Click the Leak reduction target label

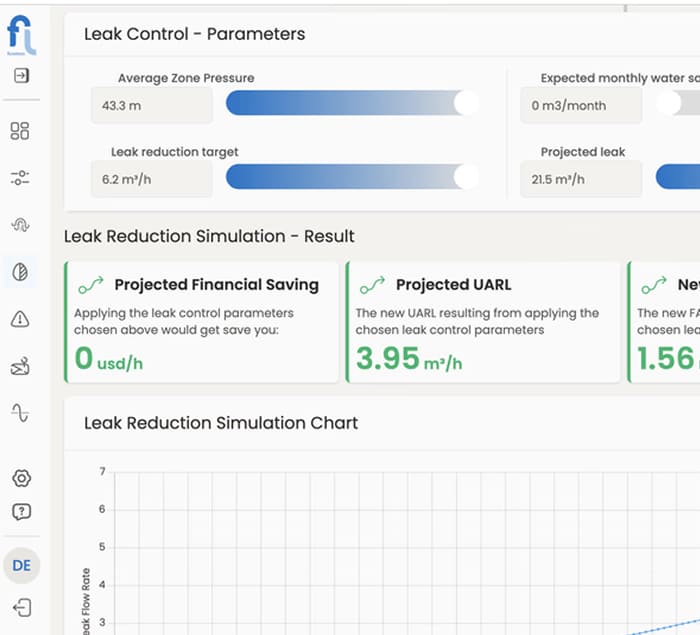(175, 152)
